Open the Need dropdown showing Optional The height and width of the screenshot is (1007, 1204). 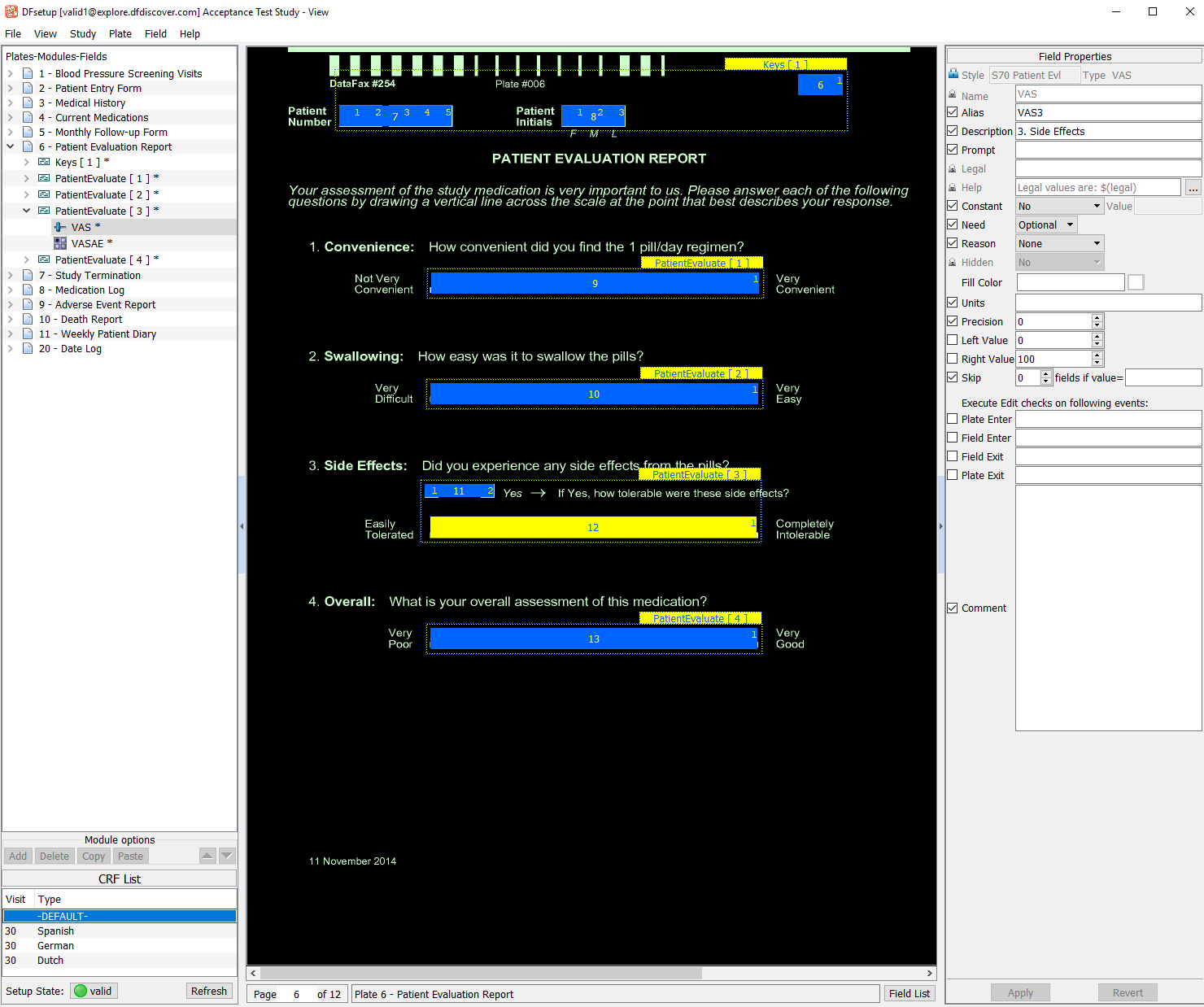[1046, 225]
